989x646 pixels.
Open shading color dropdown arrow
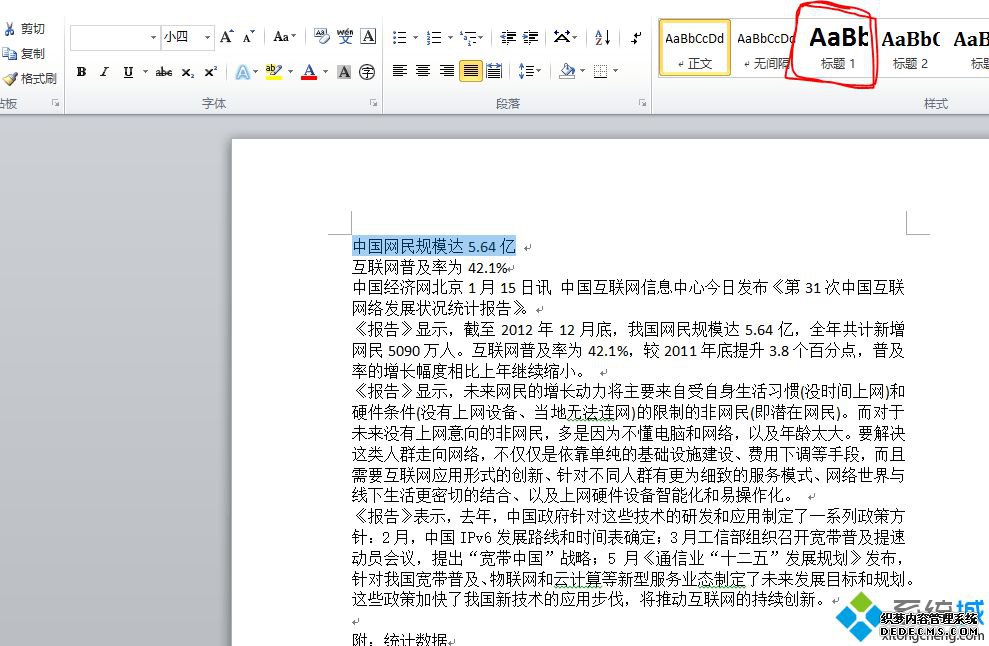pyautogui.click(x=582, y=71)
